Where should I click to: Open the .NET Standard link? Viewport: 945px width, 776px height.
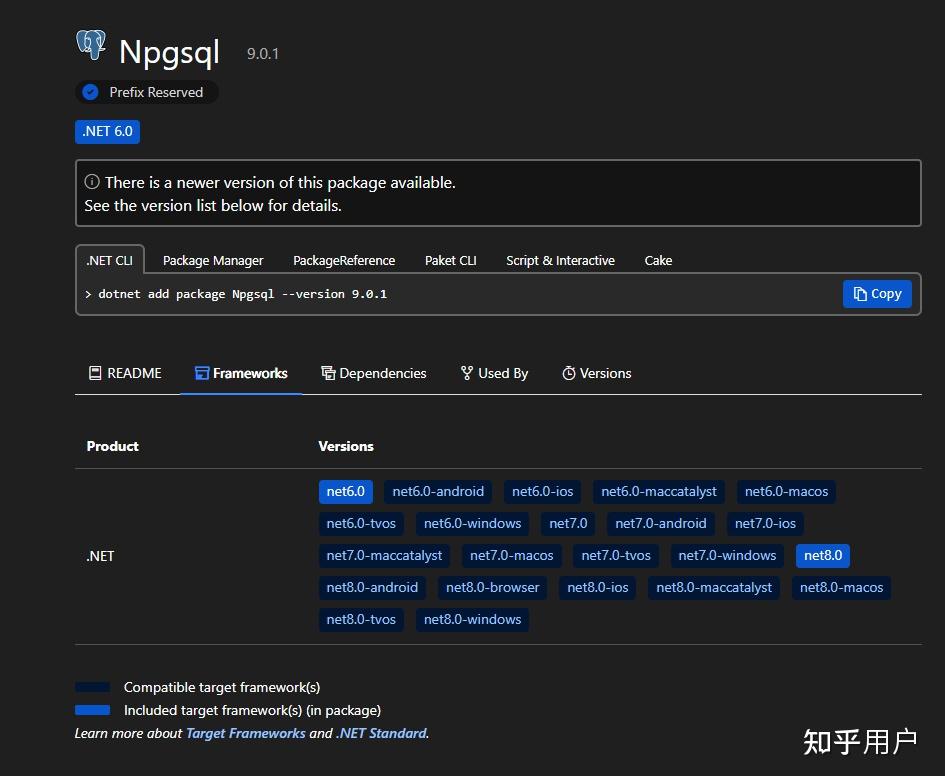click(x=384, y=733)
